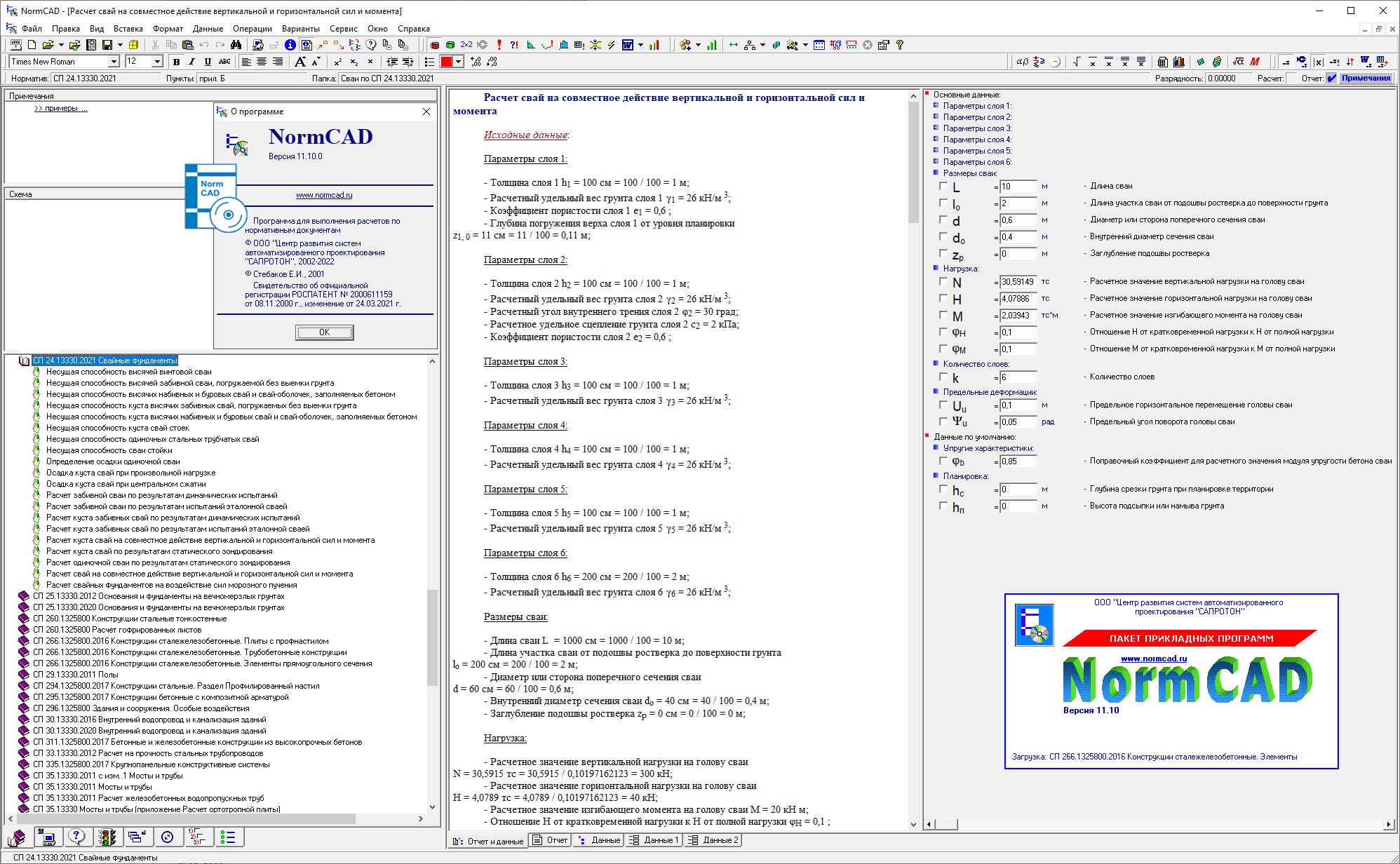
Task: Switch to the Данные 1 tab
Action: (654, 840)
